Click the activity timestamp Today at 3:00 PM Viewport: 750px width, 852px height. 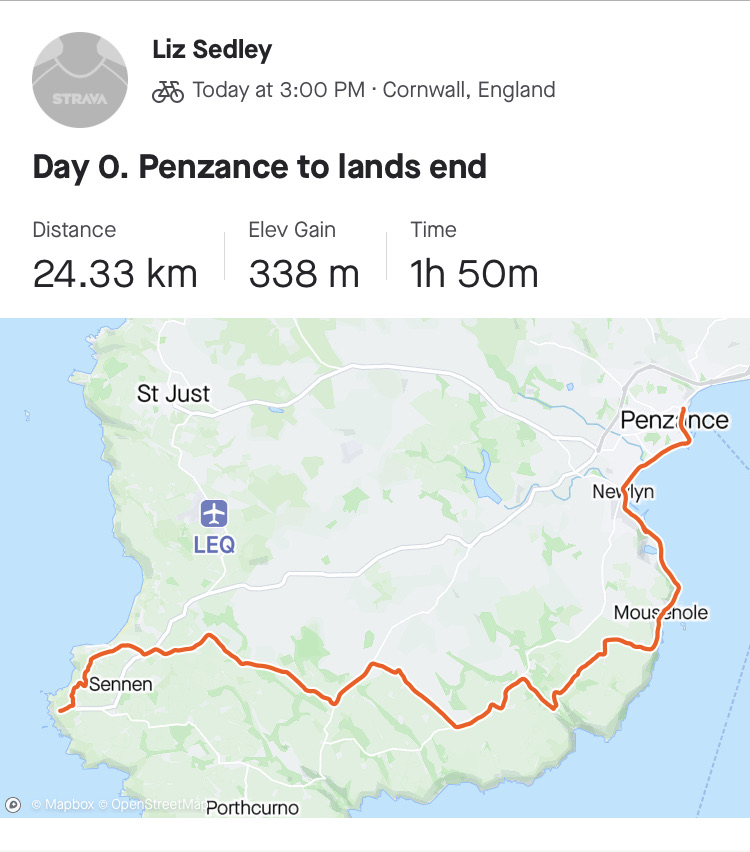(278, 90)
